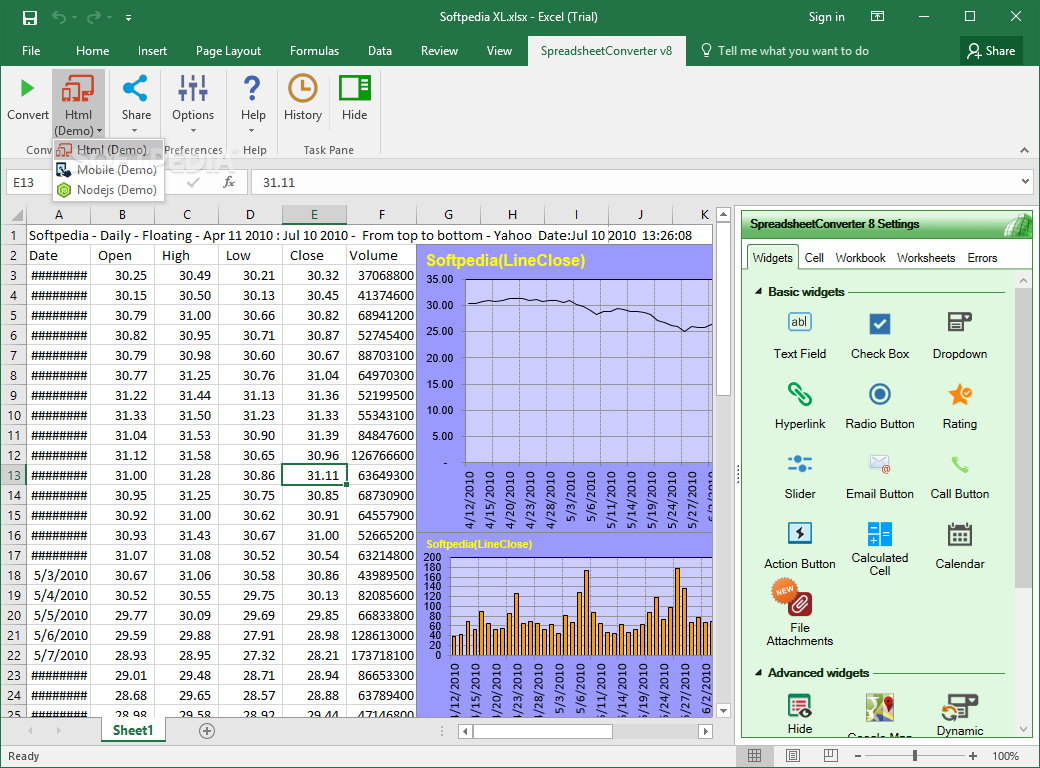Screen dimensions: 1040x768
Task: Switch to the Workbook settings tab
Action: point(860,258)
